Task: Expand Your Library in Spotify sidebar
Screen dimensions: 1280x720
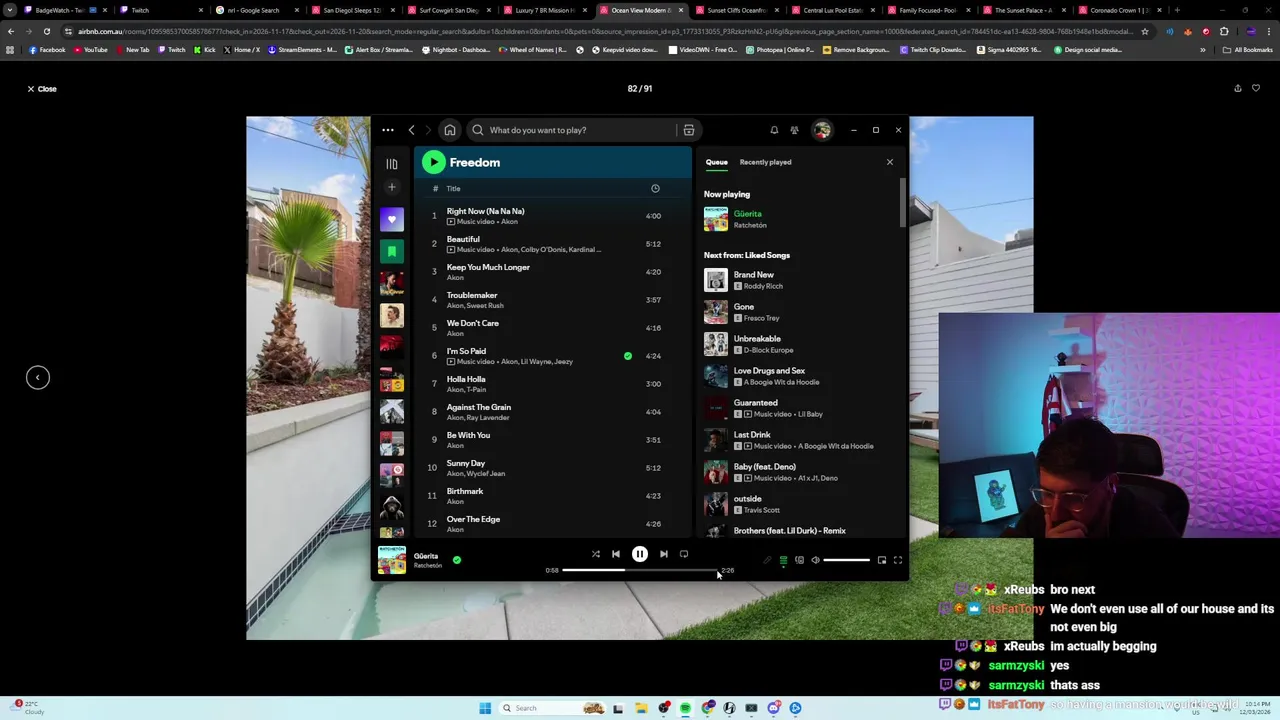Action: 392,164
